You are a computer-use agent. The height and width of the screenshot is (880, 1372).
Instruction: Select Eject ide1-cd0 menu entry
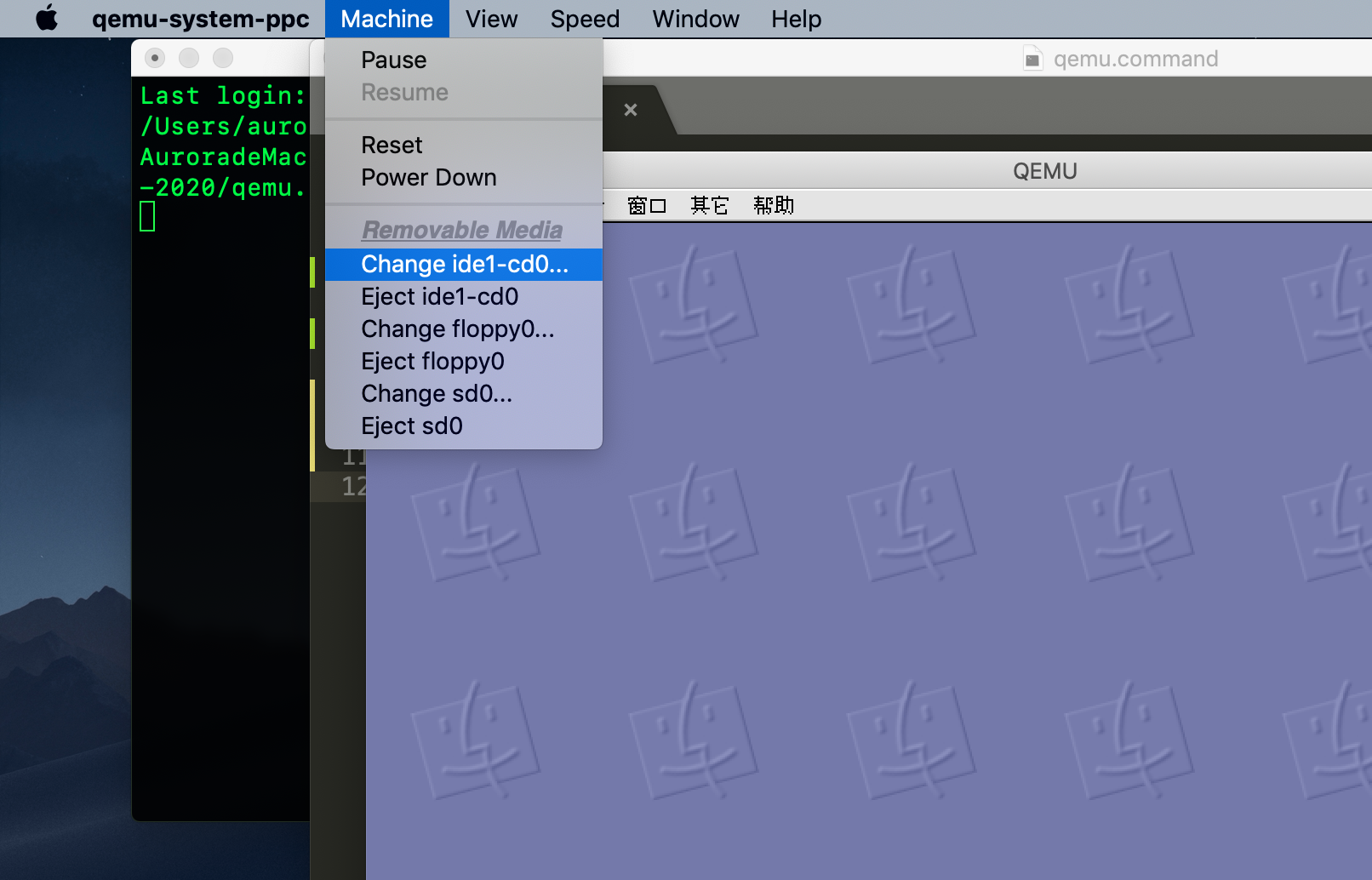coord(464,296)
